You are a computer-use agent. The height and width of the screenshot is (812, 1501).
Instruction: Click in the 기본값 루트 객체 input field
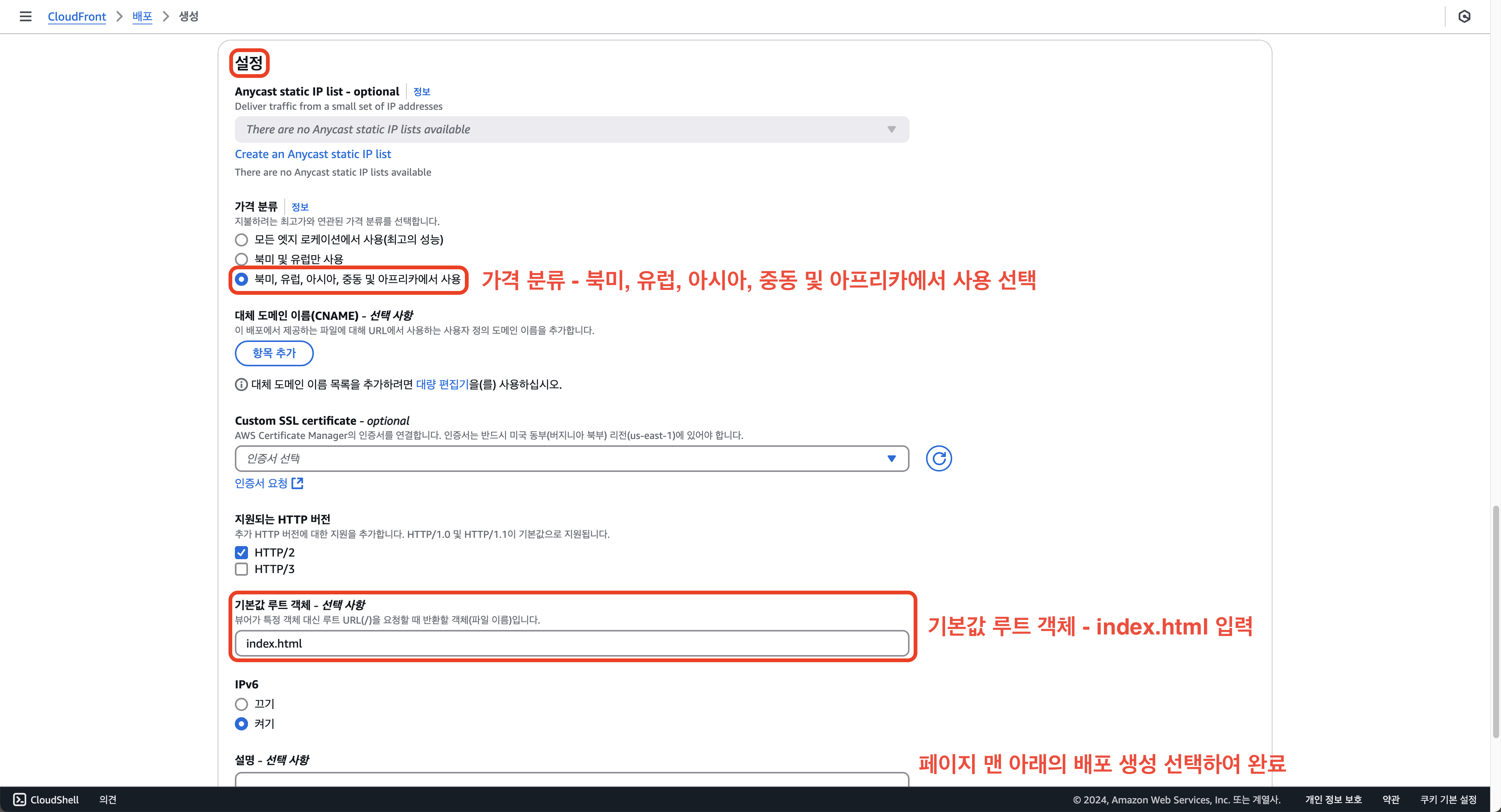(x=572, y=643)
